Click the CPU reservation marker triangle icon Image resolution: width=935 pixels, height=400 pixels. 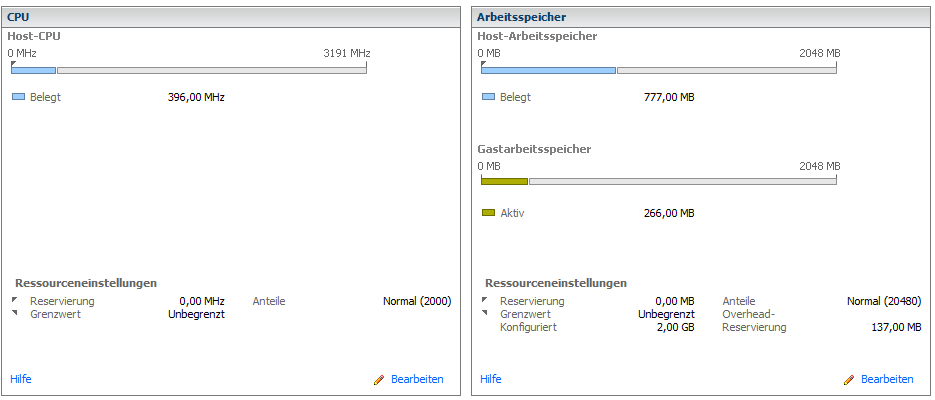coord(15,300)
